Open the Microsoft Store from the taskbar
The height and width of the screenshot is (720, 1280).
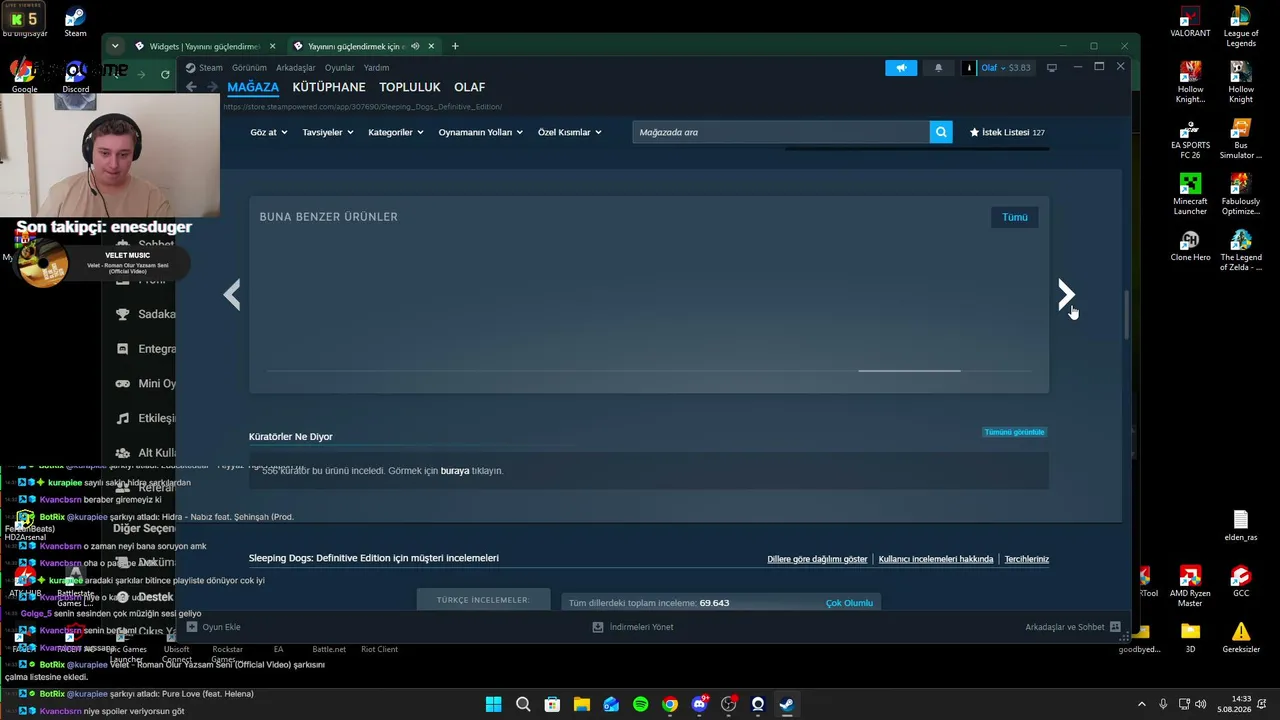[552, 704]
